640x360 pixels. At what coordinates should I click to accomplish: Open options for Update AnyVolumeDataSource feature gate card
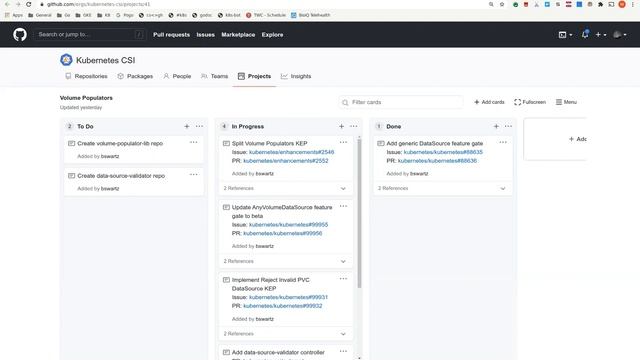point(343,206)
